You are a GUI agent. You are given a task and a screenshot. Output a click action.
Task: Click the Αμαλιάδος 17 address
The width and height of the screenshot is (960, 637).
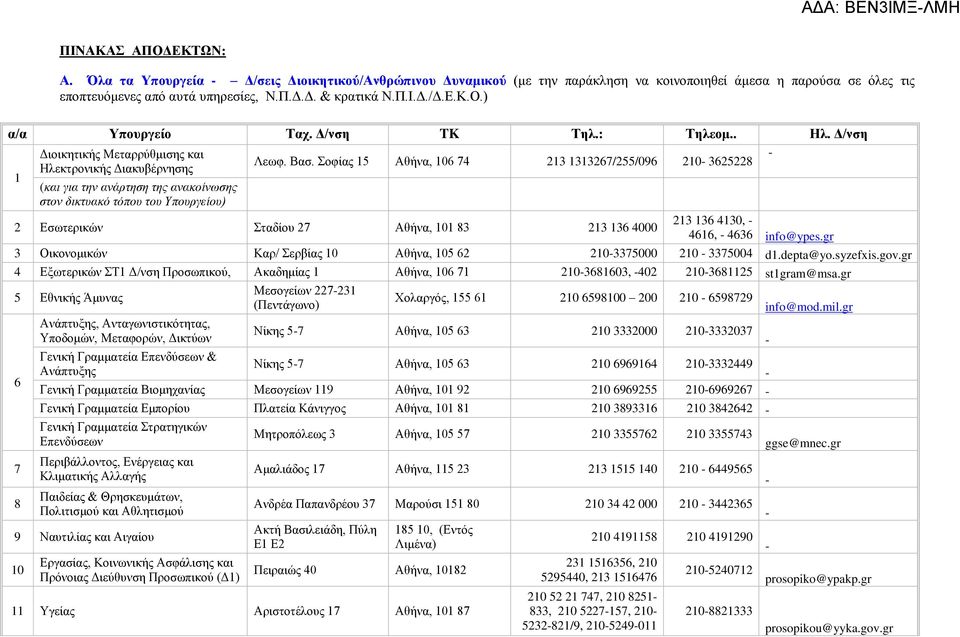point(289,469)
